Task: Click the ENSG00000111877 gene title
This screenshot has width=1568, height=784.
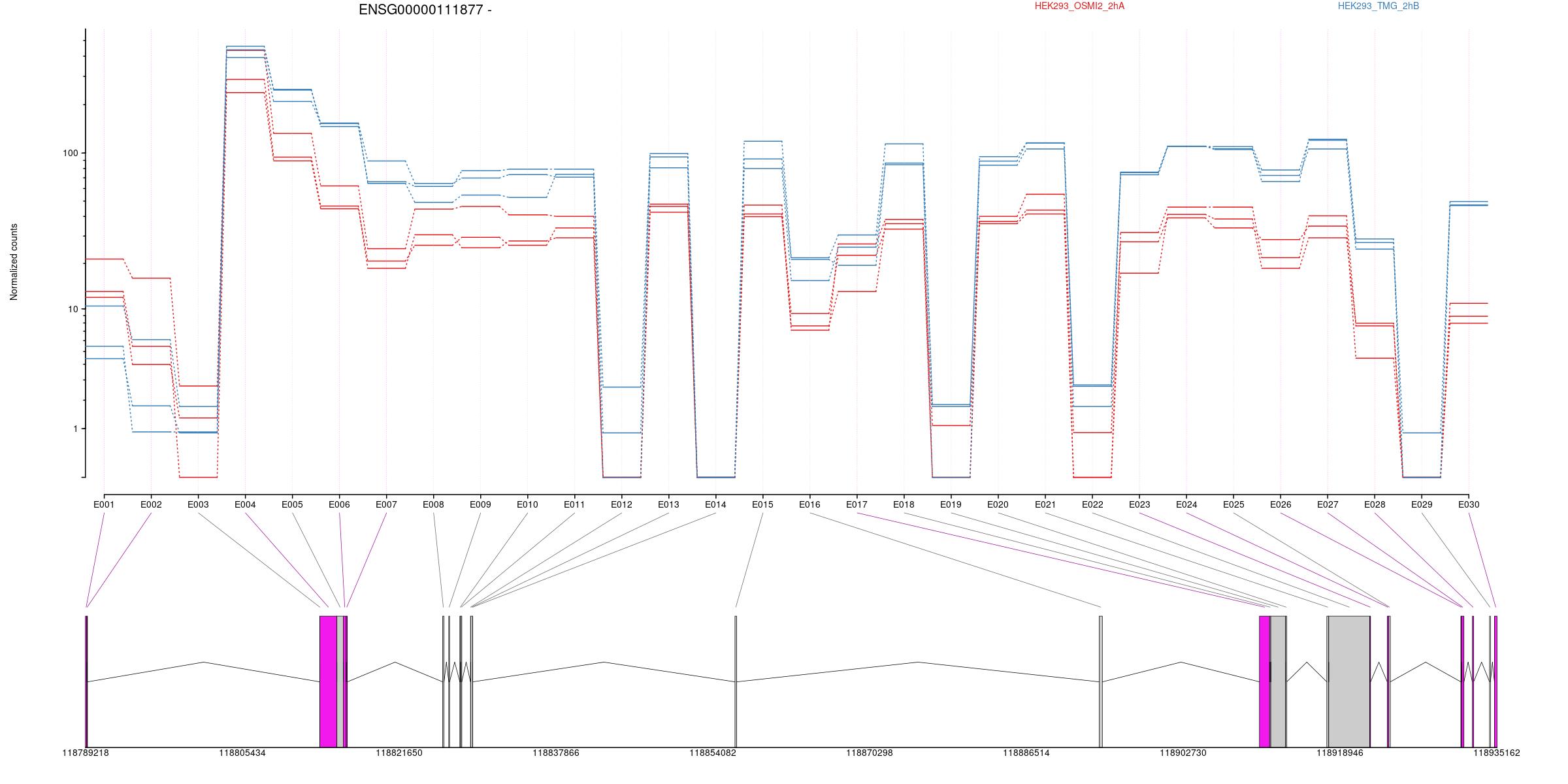Action: 425,10
